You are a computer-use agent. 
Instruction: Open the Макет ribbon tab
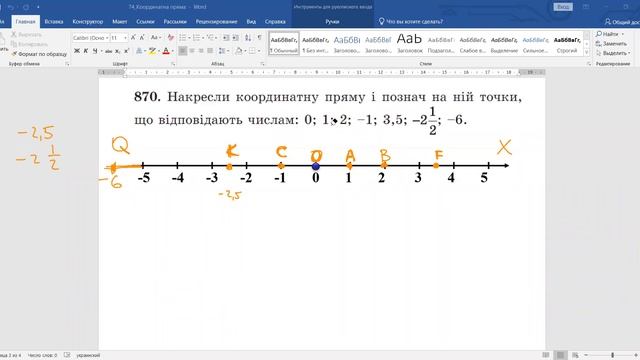point(120,22)
